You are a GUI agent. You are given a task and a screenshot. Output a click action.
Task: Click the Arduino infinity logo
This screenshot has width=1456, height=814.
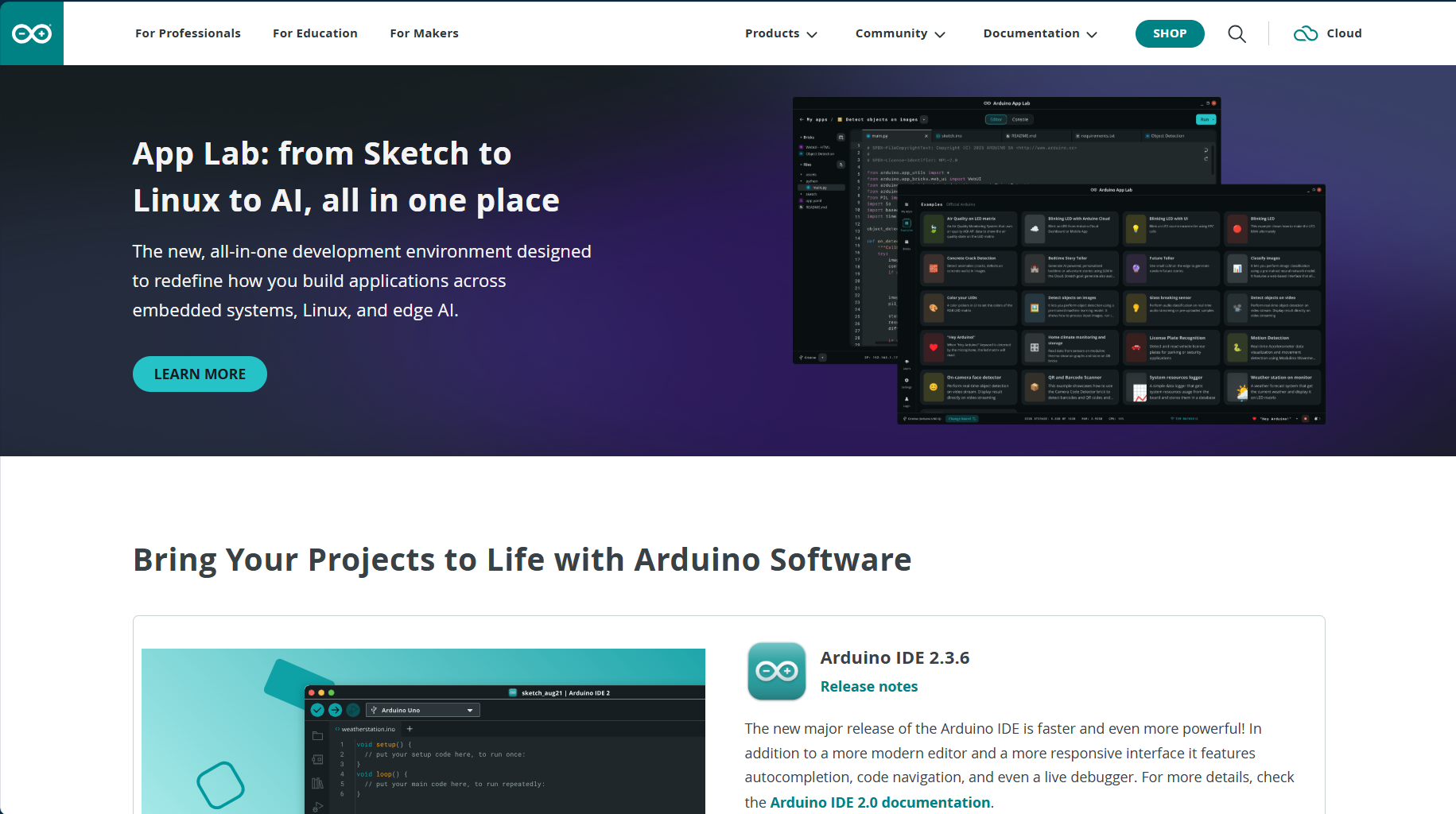coord(32,33)
